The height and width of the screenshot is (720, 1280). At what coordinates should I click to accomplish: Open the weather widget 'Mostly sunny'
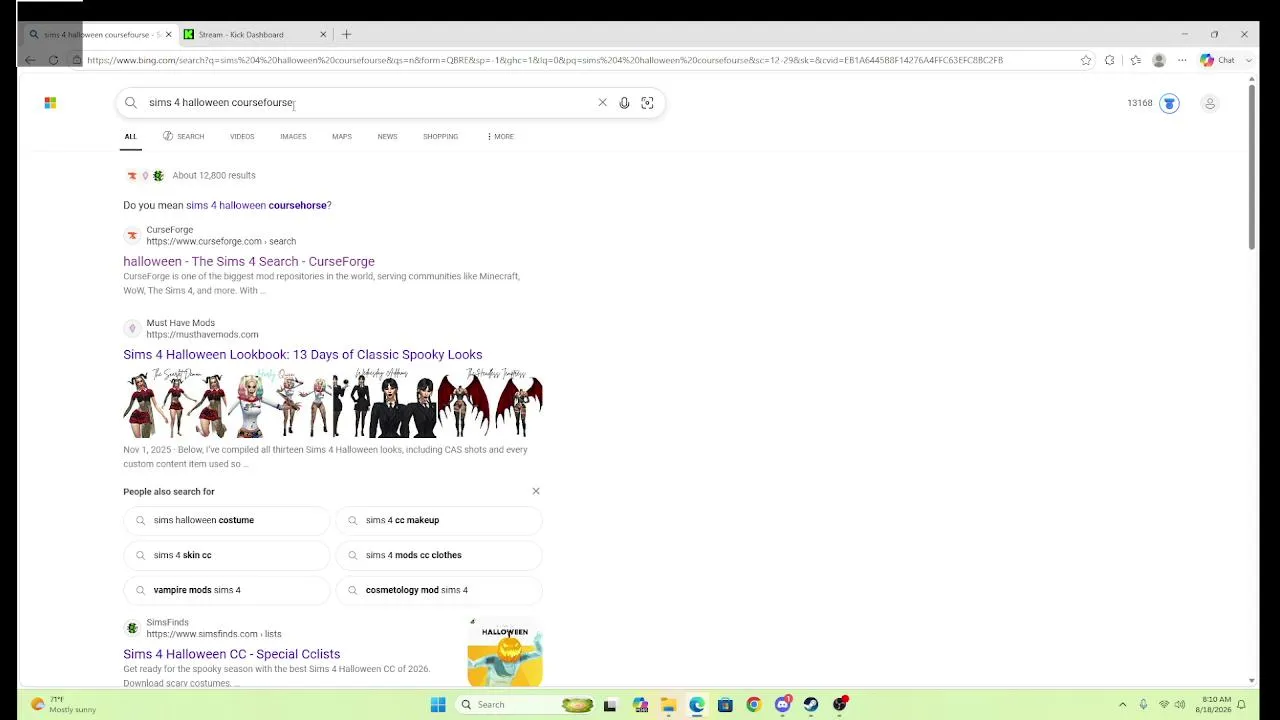[63, 705]
